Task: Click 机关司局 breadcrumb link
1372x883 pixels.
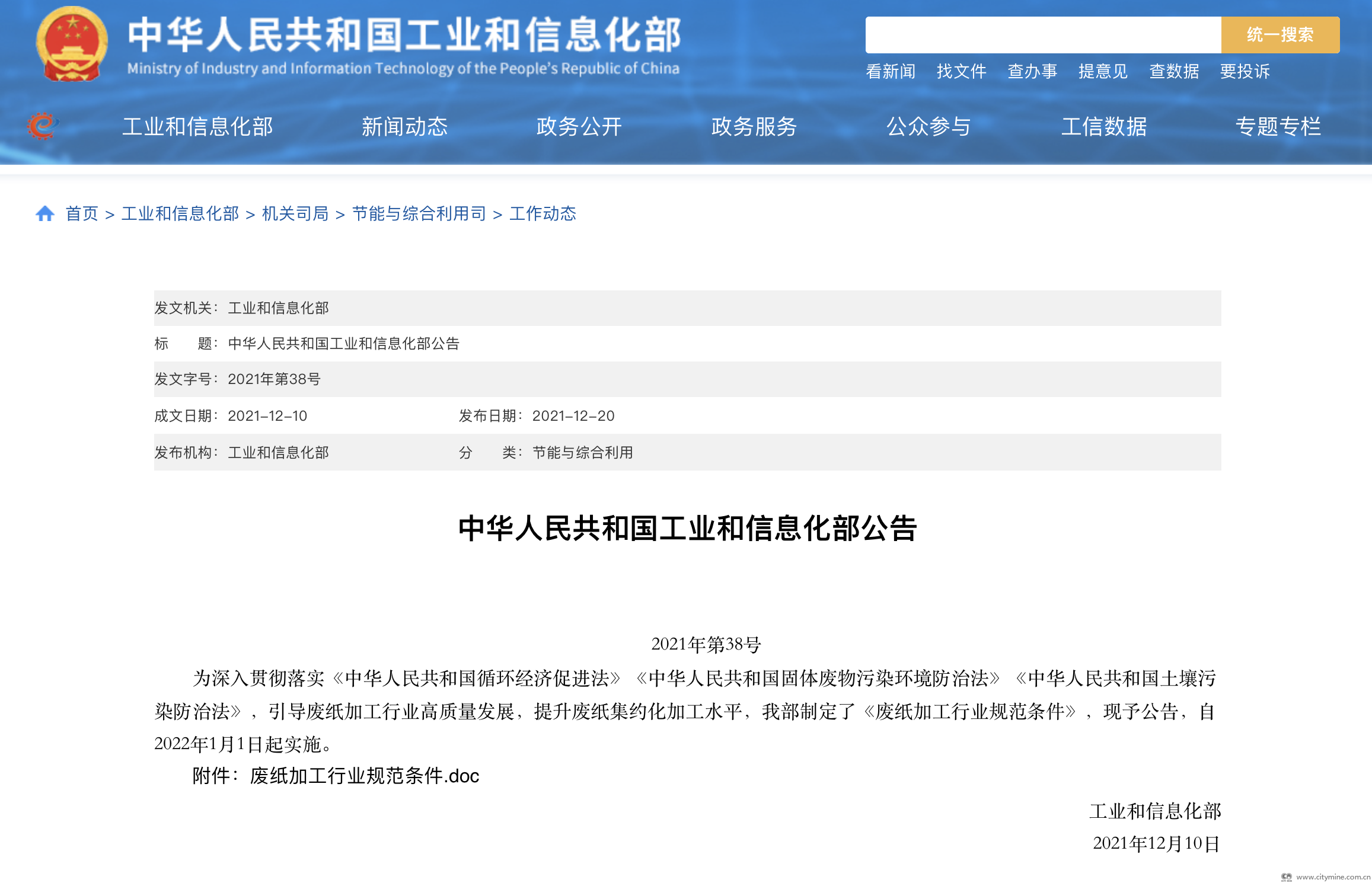Action: pos(295,213)
